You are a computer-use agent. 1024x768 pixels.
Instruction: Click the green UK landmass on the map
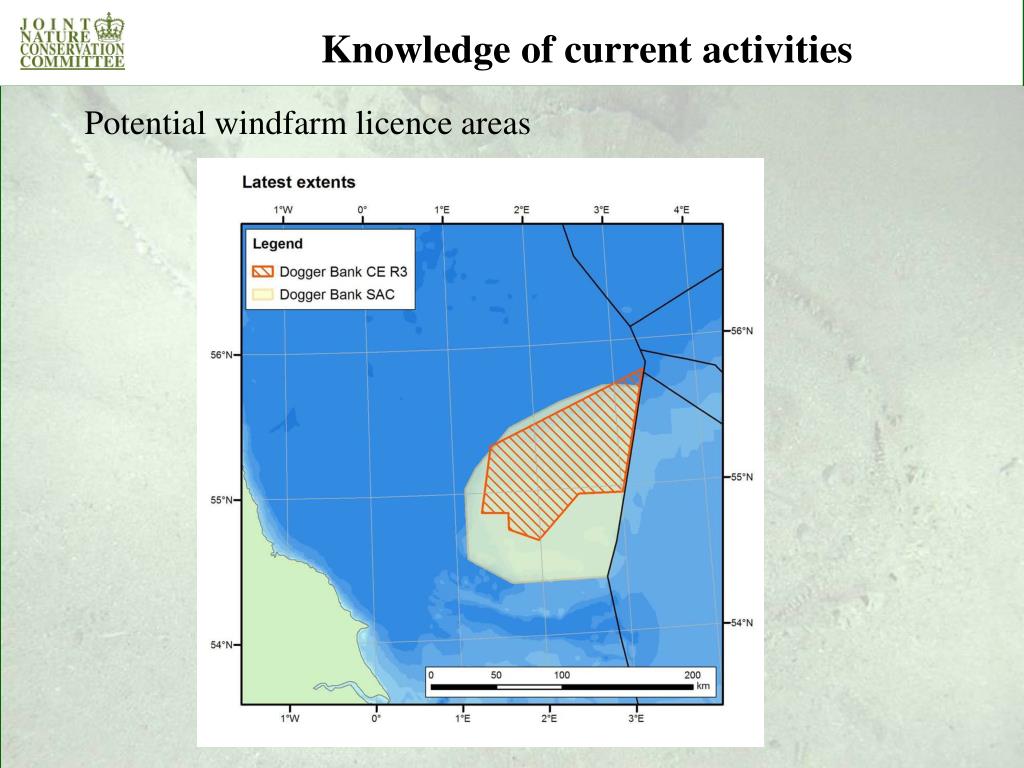(x=294, y=633)
